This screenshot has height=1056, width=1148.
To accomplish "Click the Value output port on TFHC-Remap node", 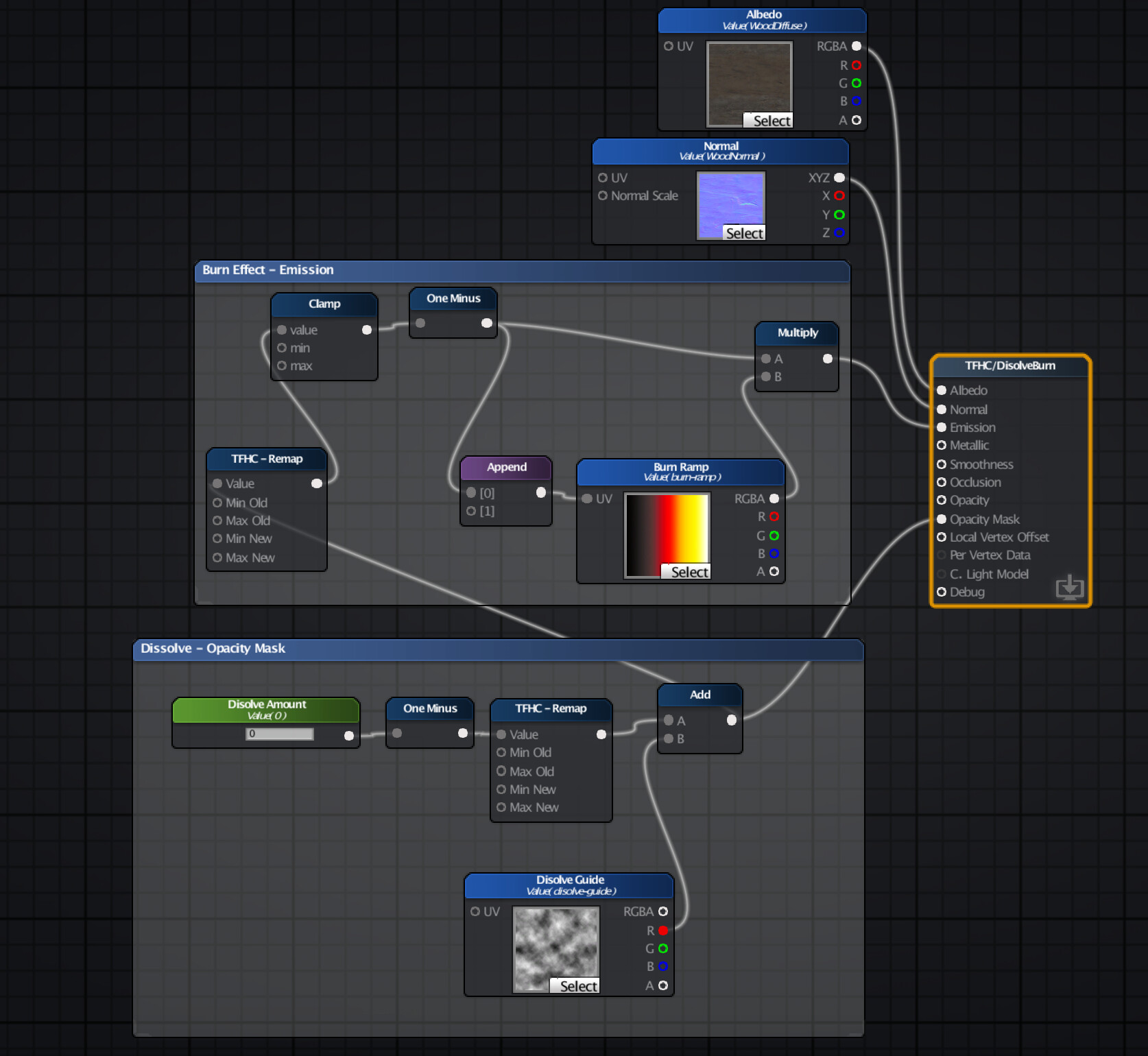I will [x=317, y=483].
